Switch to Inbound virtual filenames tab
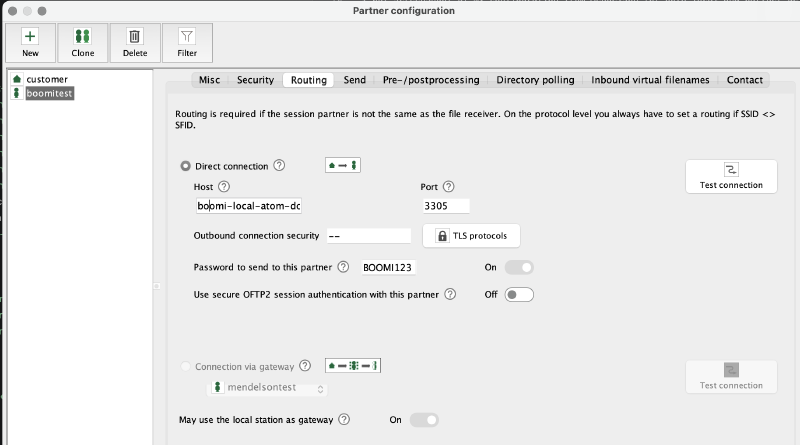 650,80
